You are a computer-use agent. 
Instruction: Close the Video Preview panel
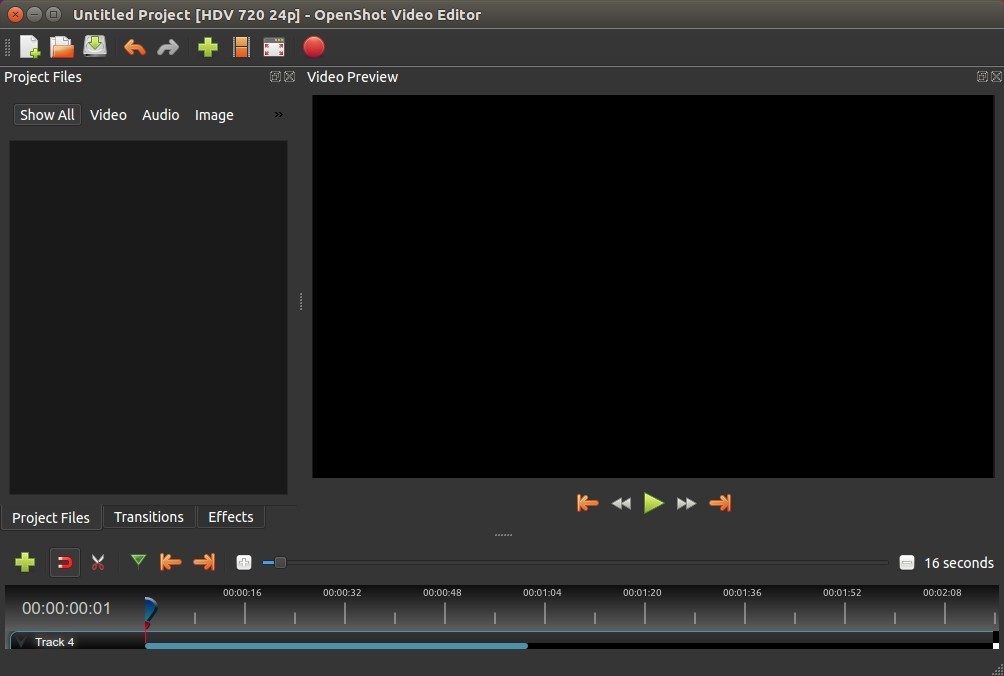(x=996, y=77)
